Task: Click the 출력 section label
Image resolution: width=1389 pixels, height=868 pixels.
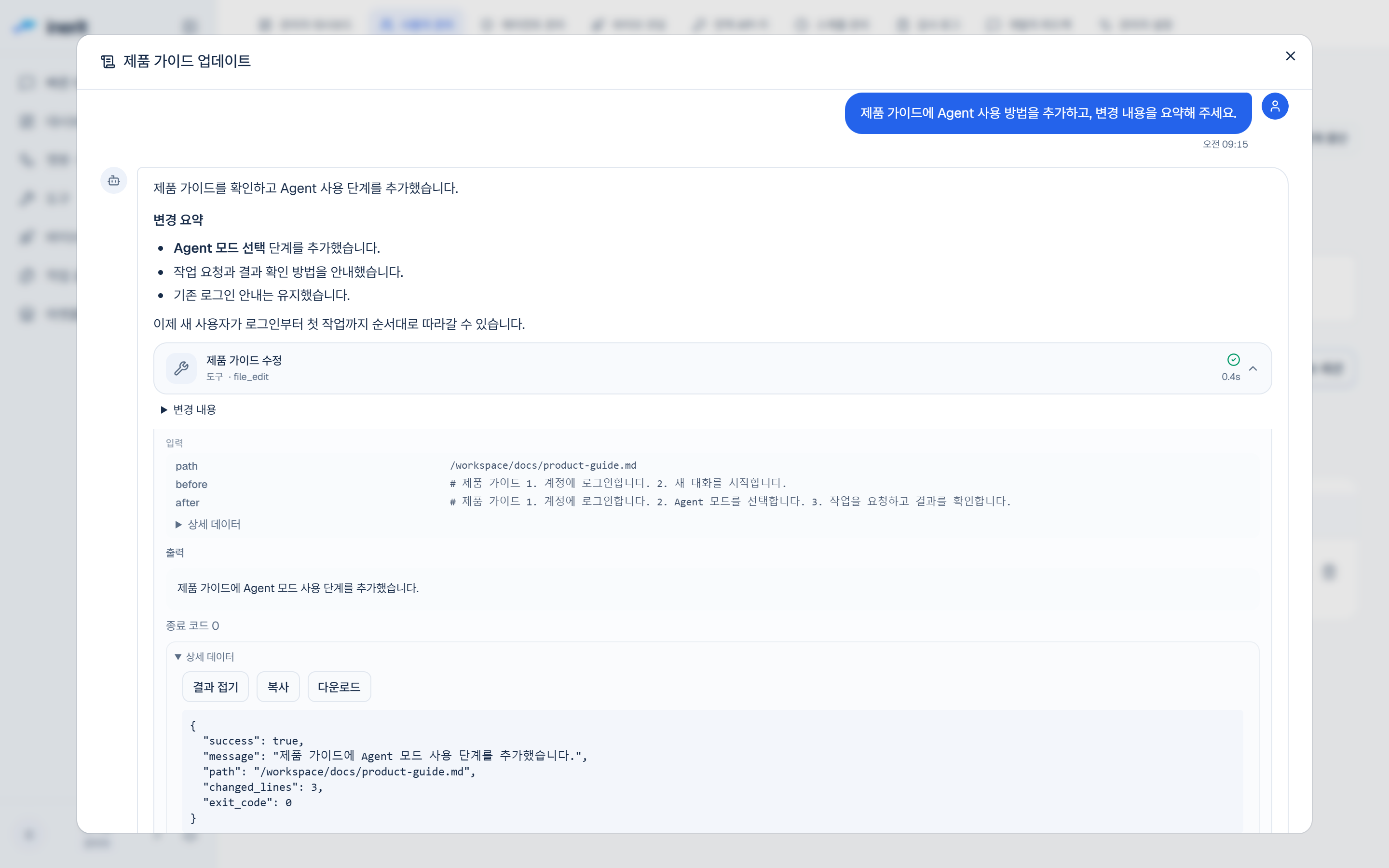Action: click(x=175, y=553)
